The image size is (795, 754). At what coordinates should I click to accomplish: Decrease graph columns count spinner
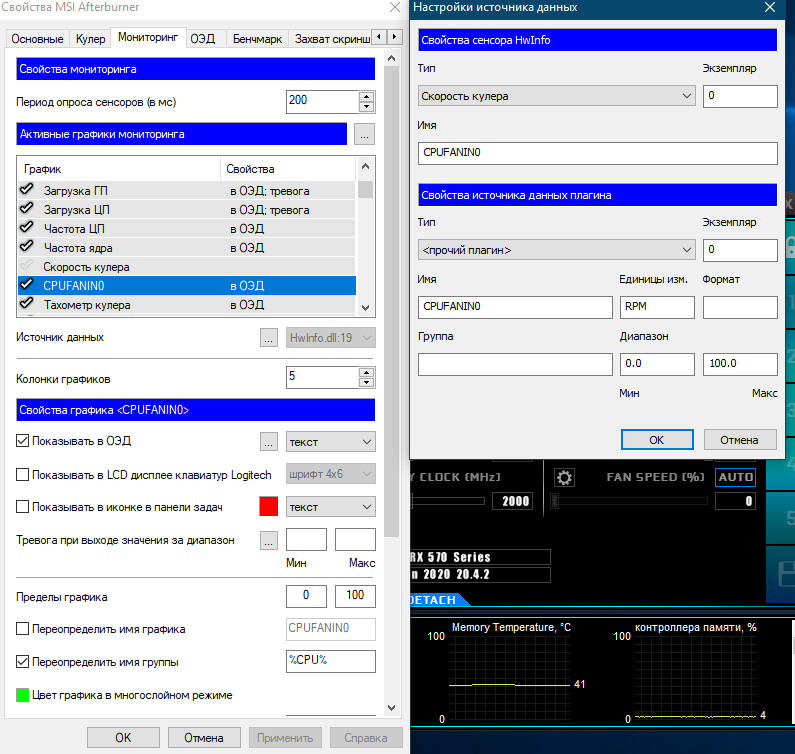pos(366,383)
